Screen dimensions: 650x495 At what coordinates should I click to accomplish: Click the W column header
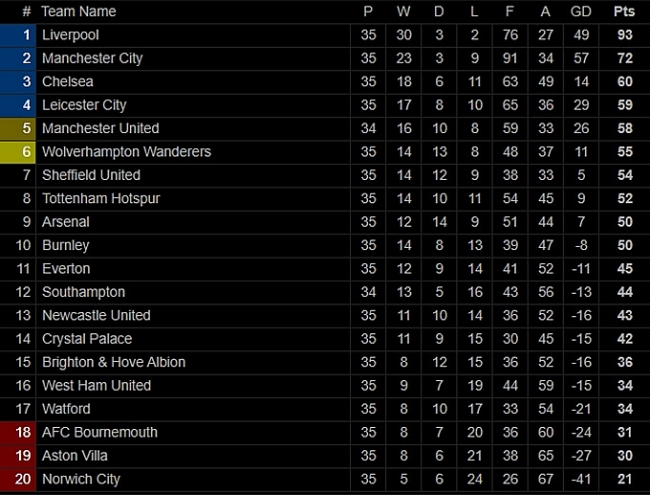[403, 12]
